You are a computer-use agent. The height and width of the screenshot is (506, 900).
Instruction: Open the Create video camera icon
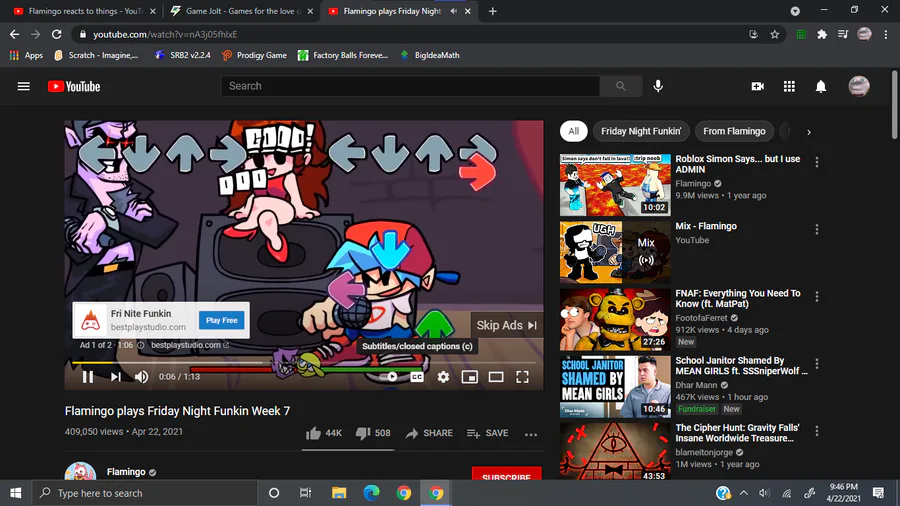758,86
